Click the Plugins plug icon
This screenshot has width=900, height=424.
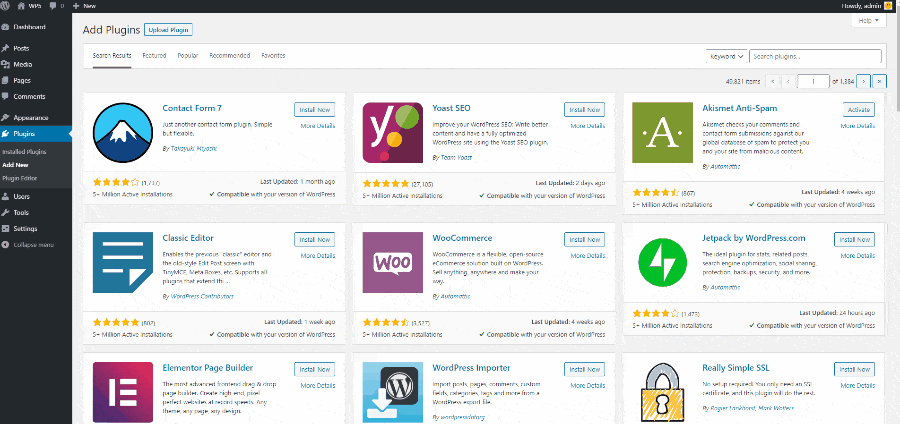(5, 134)
